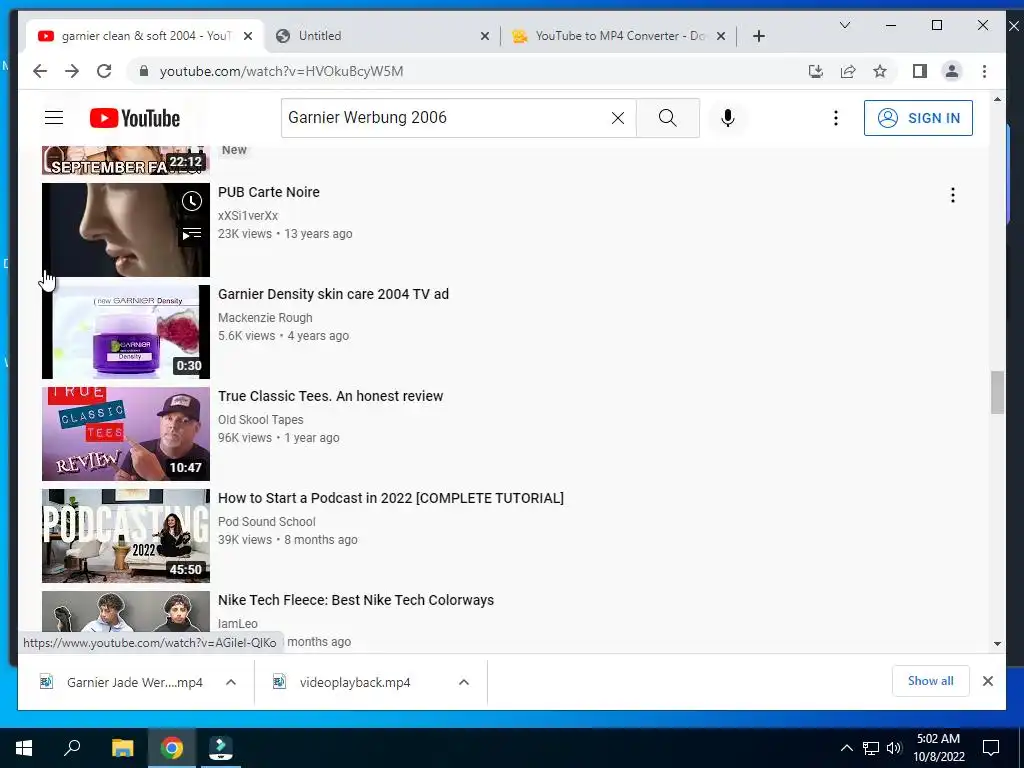Image resolution: width=1024 pixels, height=768 pixels.
Task: Open Garnier Density skin care 2004 TV ad title
Action: click(x=333, y=294)
